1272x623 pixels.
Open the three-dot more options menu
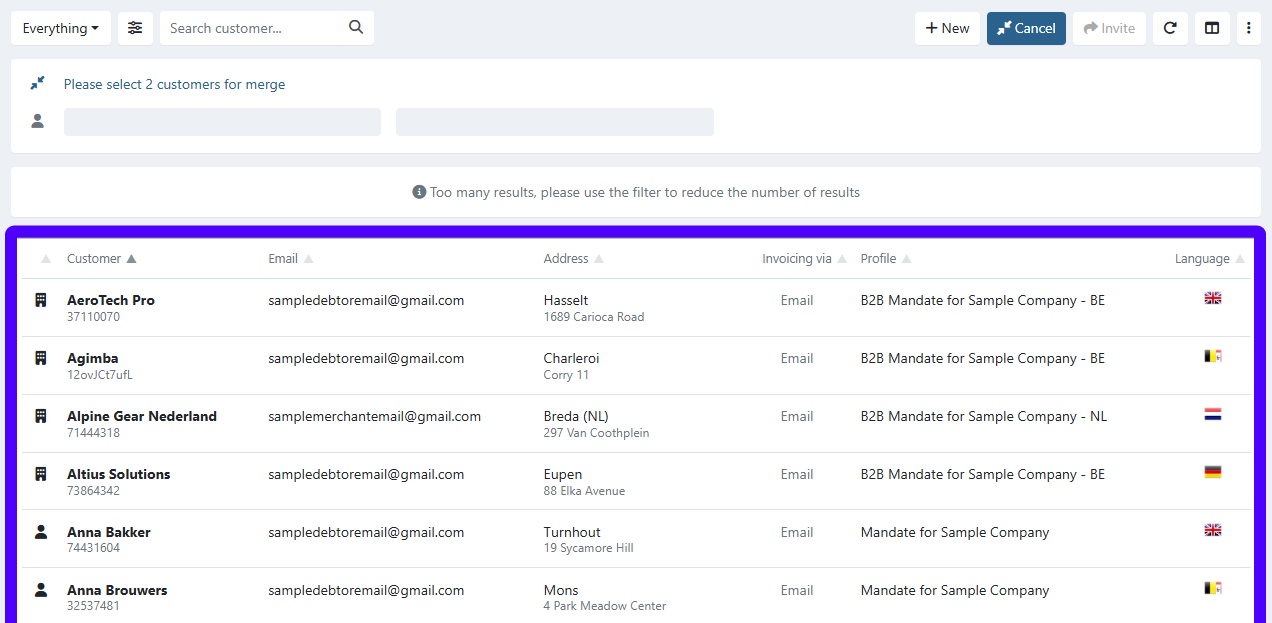1248,28
